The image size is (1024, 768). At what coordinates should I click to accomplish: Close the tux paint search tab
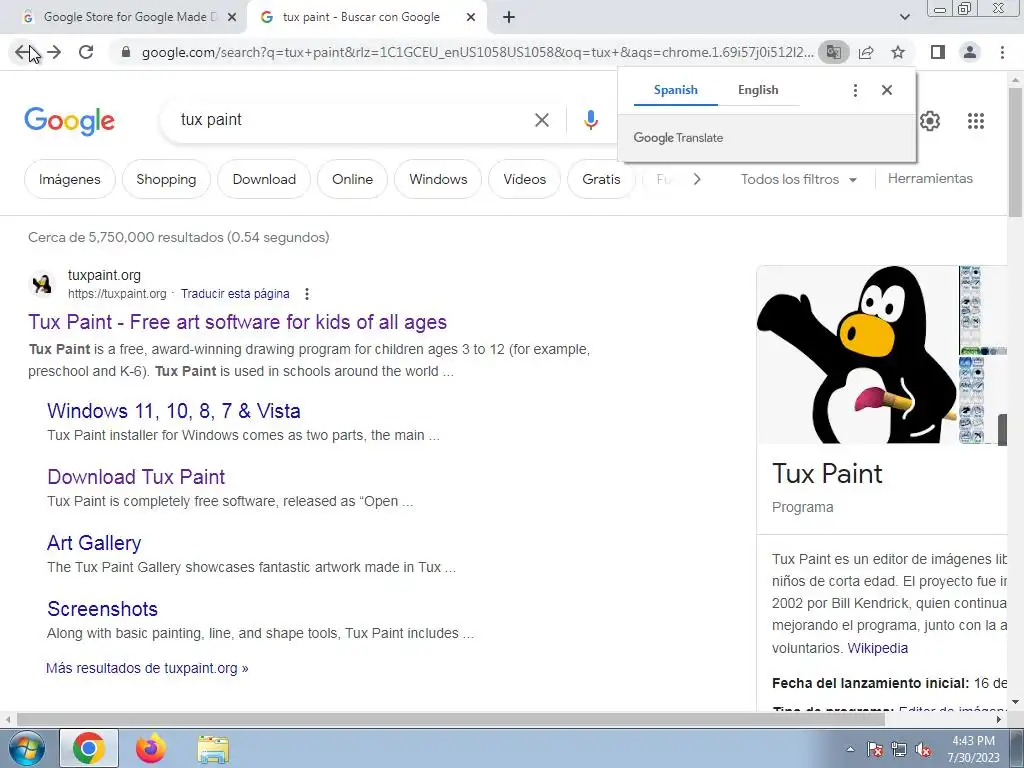[471, 18]
